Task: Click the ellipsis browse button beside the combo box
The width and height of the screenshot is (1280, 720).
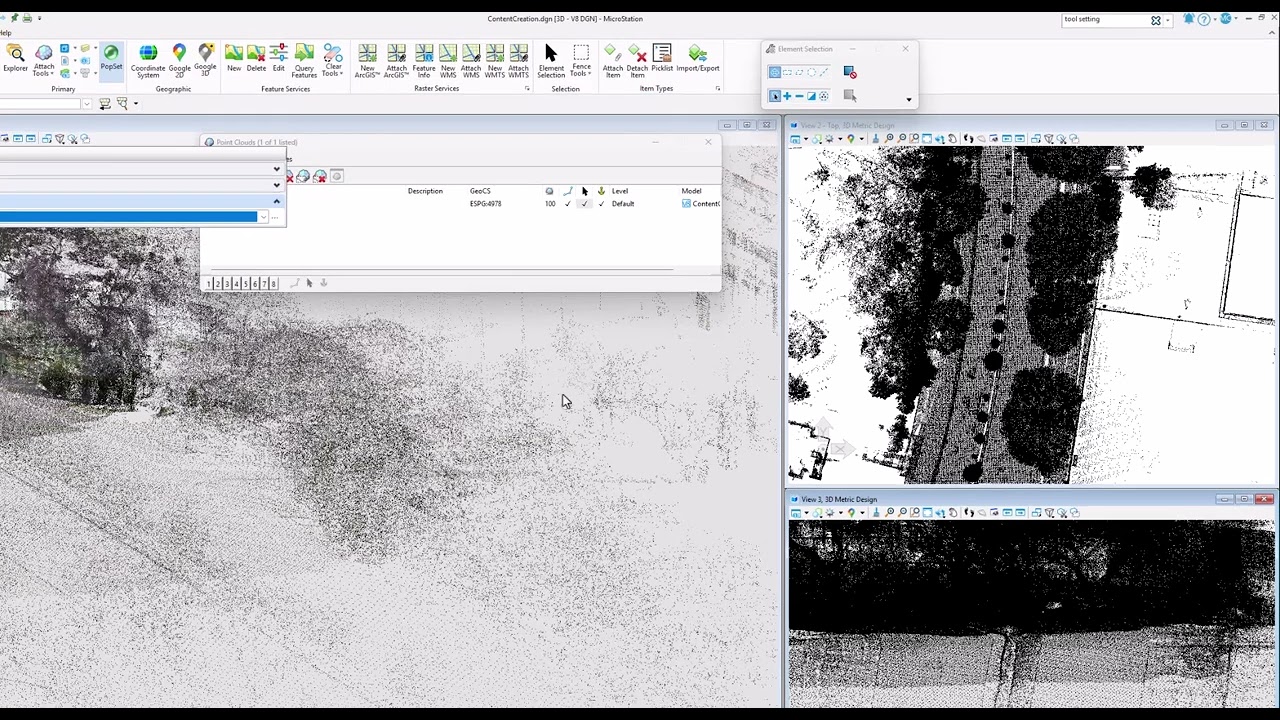Action: pos(274,217)
